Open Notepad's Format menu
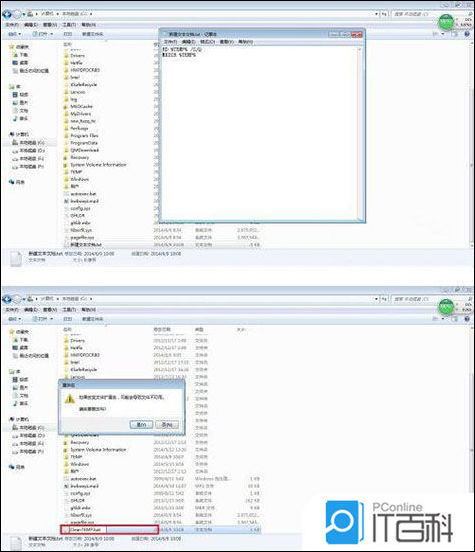The height and width of the screenshot is (552, 475). (207, 42)
